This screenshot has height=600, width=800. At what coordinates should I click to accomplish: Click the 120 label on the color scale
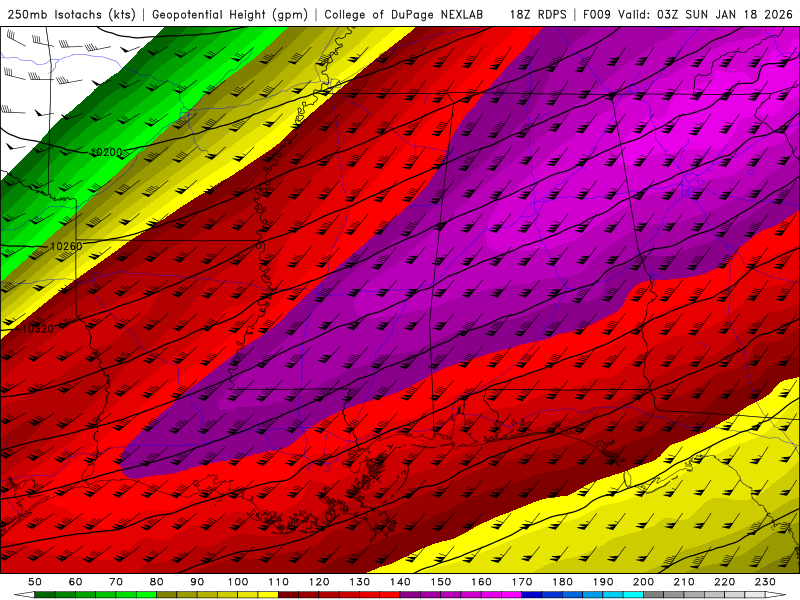(x=319, y=582)
